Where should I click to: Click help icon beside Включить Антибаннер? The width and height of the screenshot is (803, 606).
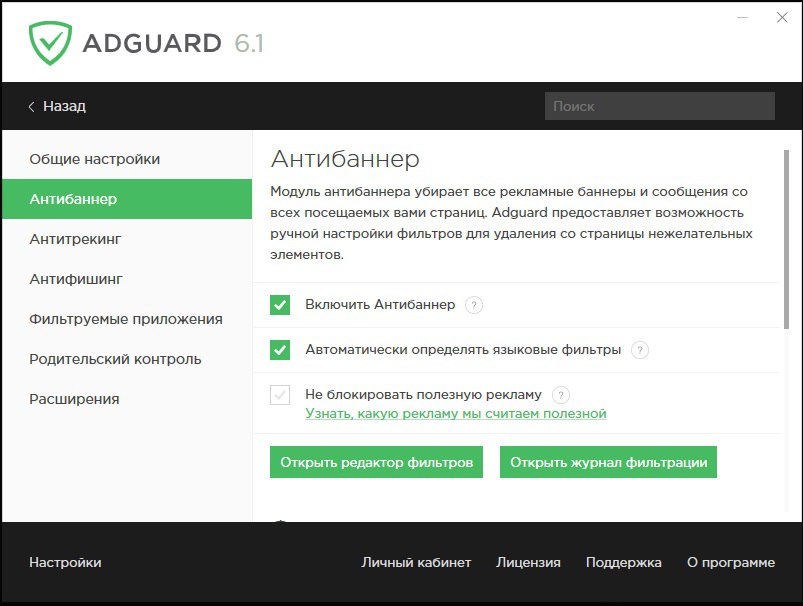pyautogui.click(x=474, y=305)
